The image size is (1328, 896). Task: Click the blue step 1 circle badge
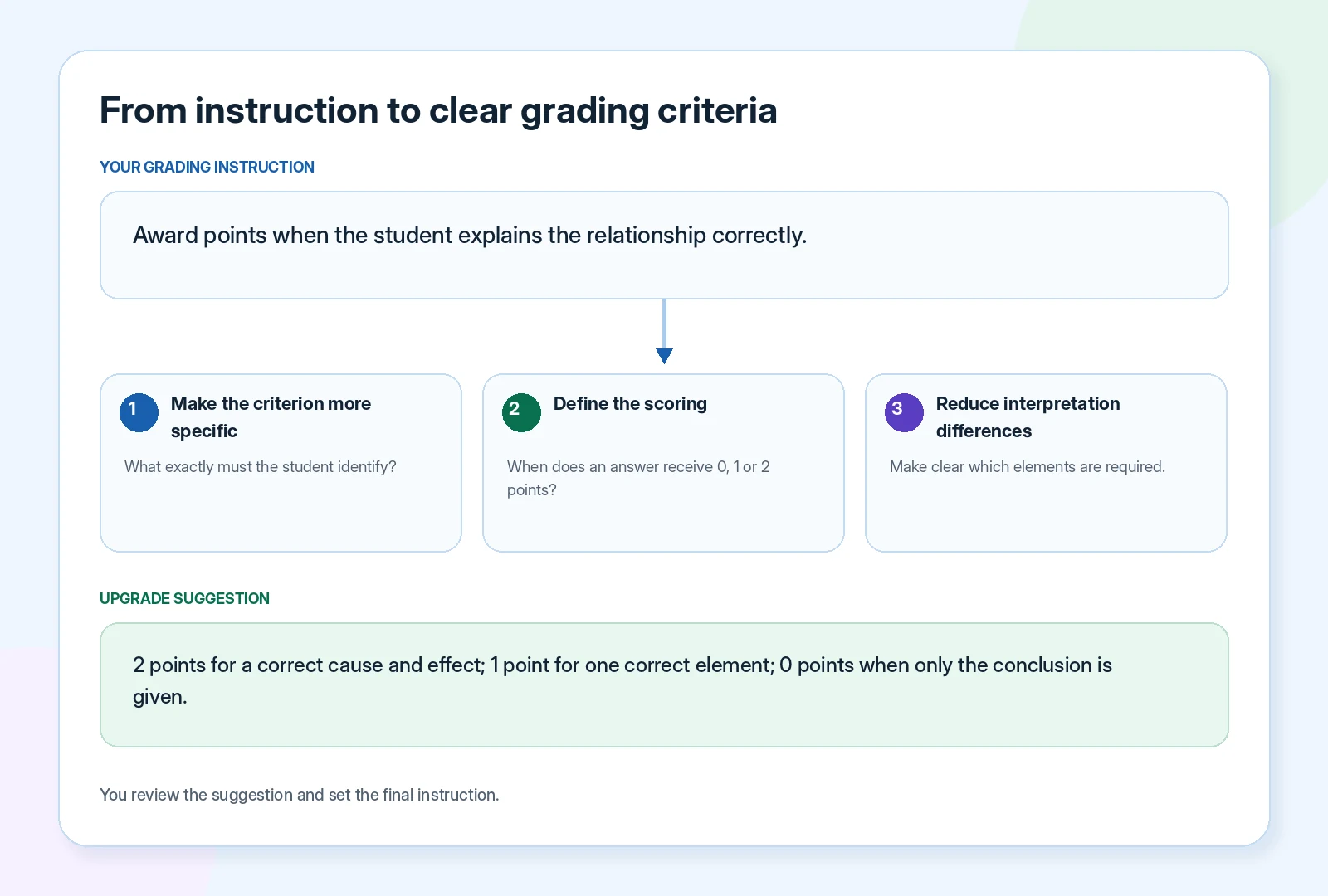(x=139, y=412)
